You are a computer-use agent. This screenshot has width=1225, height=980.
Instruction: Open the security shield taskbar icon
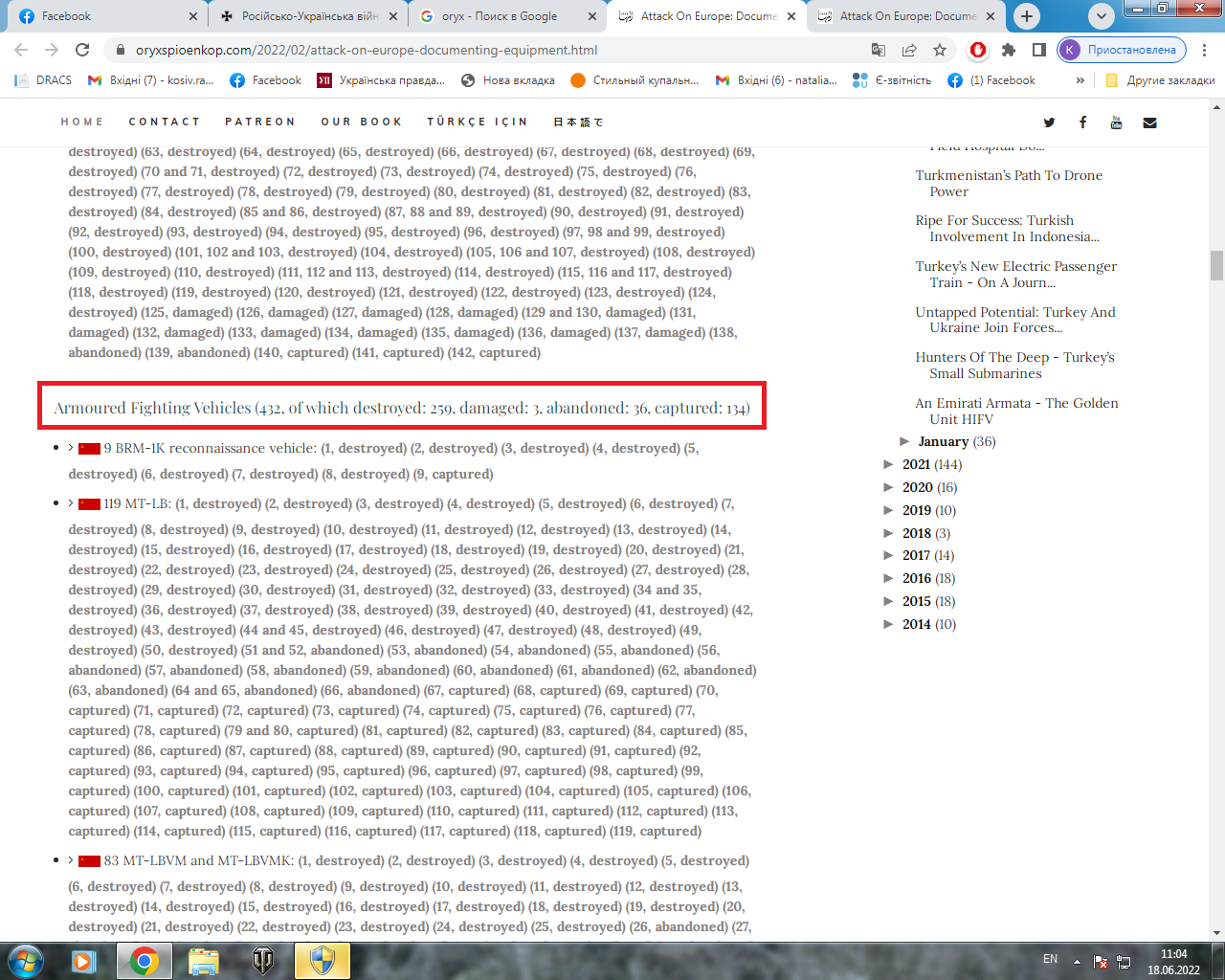click(323, 960)
